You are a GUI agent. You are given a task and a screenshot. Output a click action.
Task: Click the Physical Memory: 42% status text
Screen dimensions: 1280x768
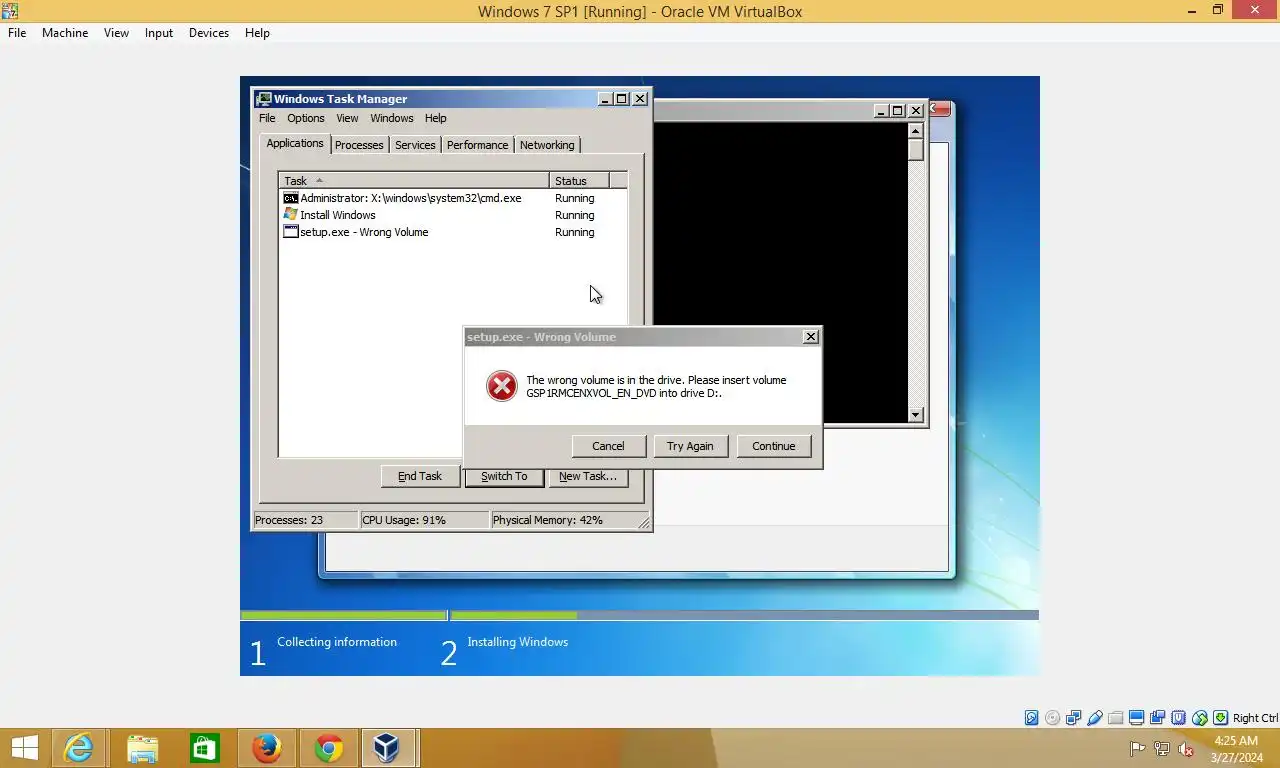548,520
